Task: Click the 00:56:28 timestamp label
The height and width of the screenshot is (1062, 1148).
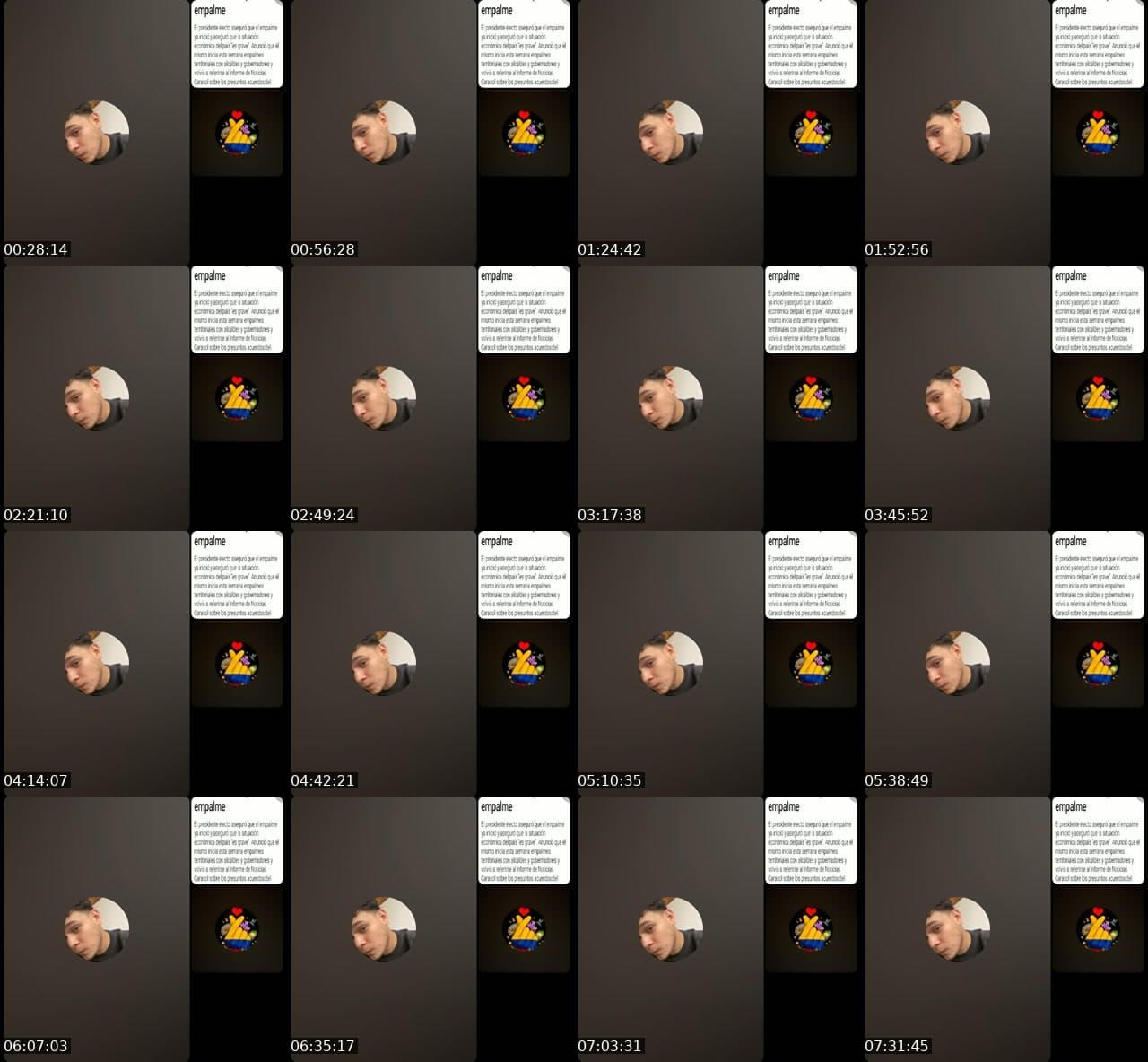Action: [323, 249]
